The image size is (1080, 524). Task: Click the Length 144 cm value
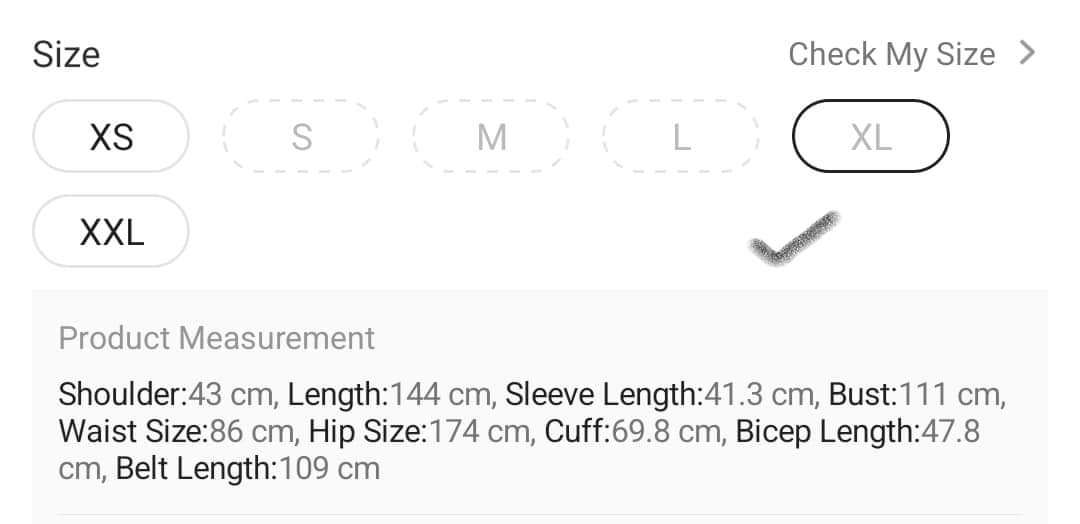391,395
